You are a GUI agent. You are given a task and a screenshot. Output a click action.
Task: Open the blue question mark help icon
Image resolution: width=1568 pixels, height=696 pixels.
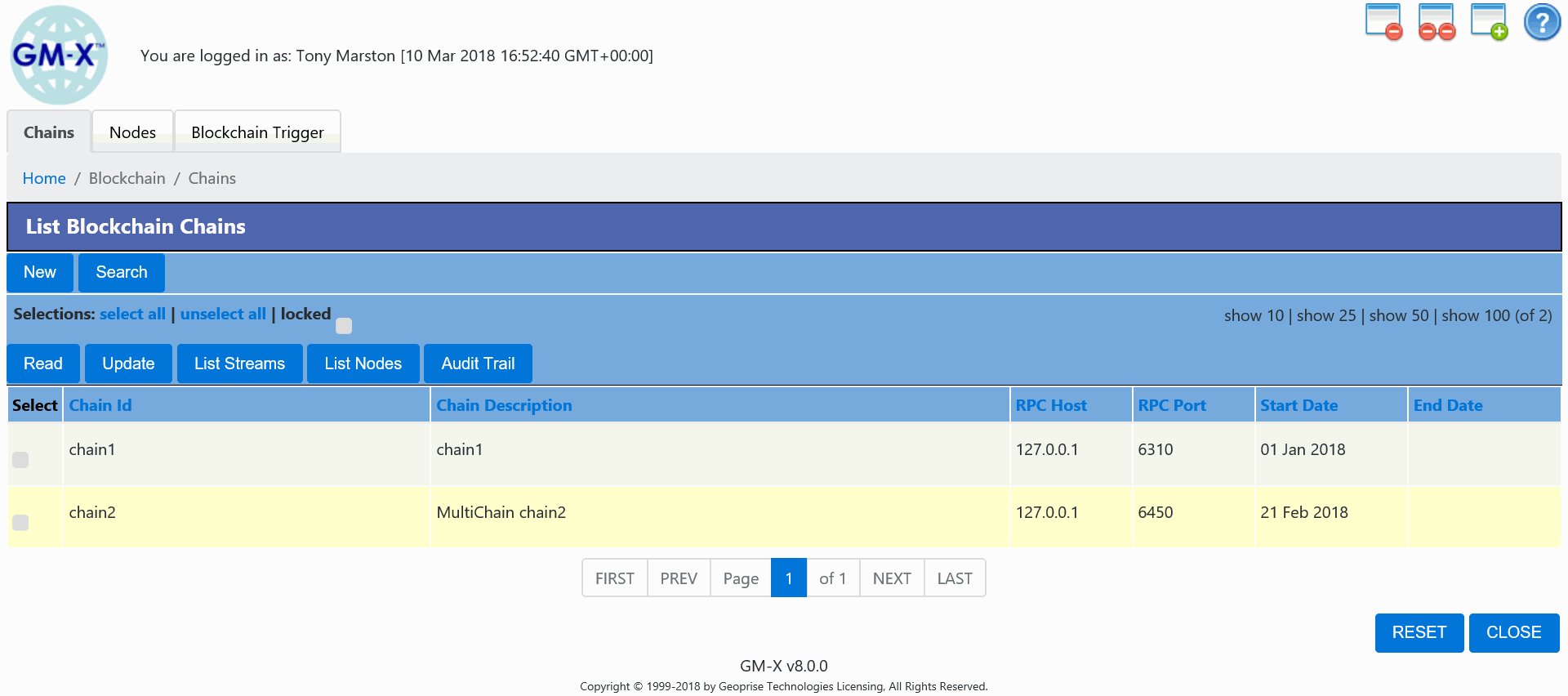[x=1542, y=22]
